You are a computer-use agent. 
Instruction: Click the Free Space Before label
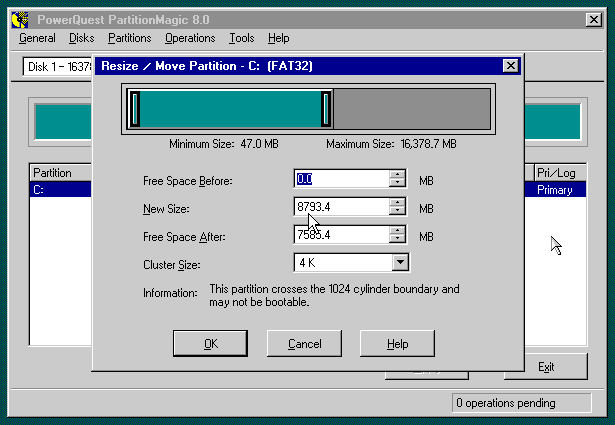click(187, 181)
